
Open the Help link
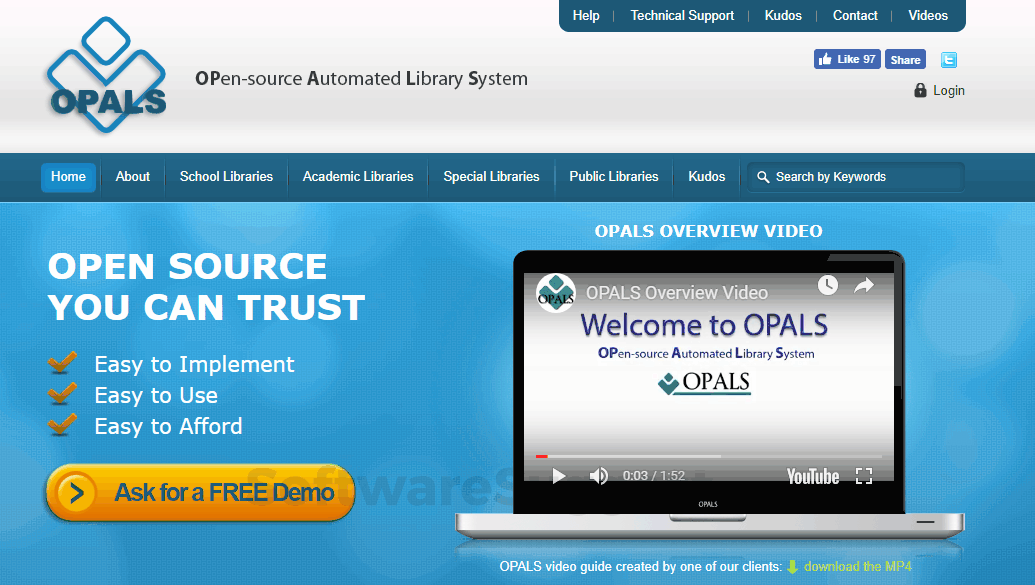[x=585, y=15]
